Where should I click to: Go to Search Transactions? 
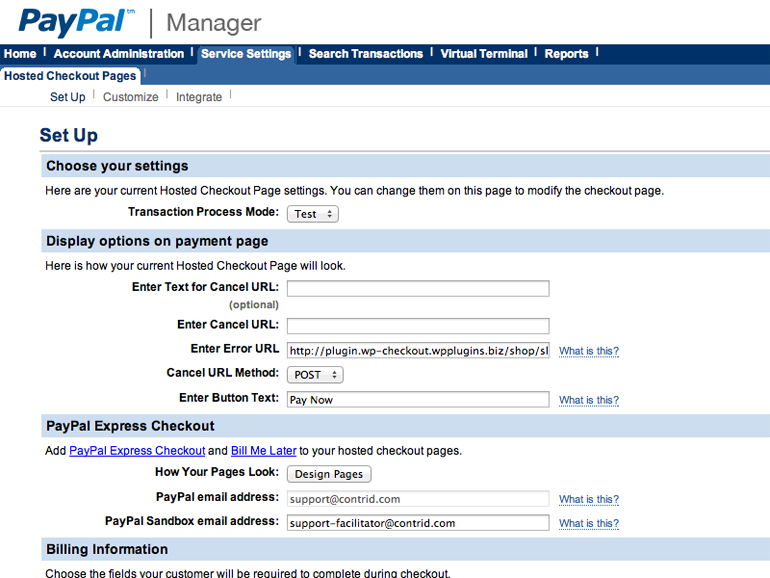pyautogui.click(x=365, y=54)
